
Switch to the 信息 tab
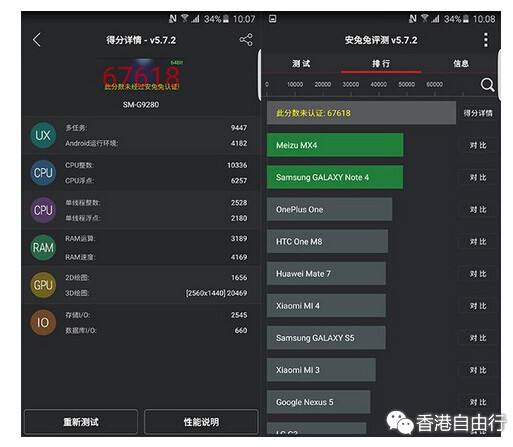[461, 63]
